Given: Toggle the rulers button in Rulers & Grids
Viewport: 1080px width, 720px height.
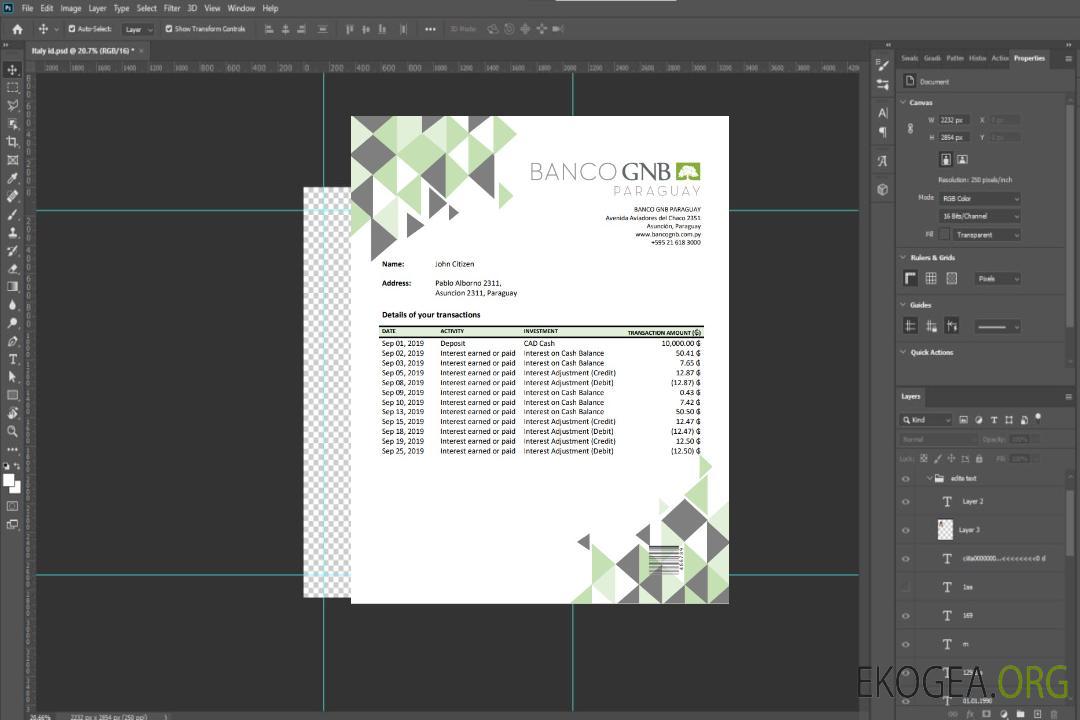Looking at the screenshot, I should [911, 278].
